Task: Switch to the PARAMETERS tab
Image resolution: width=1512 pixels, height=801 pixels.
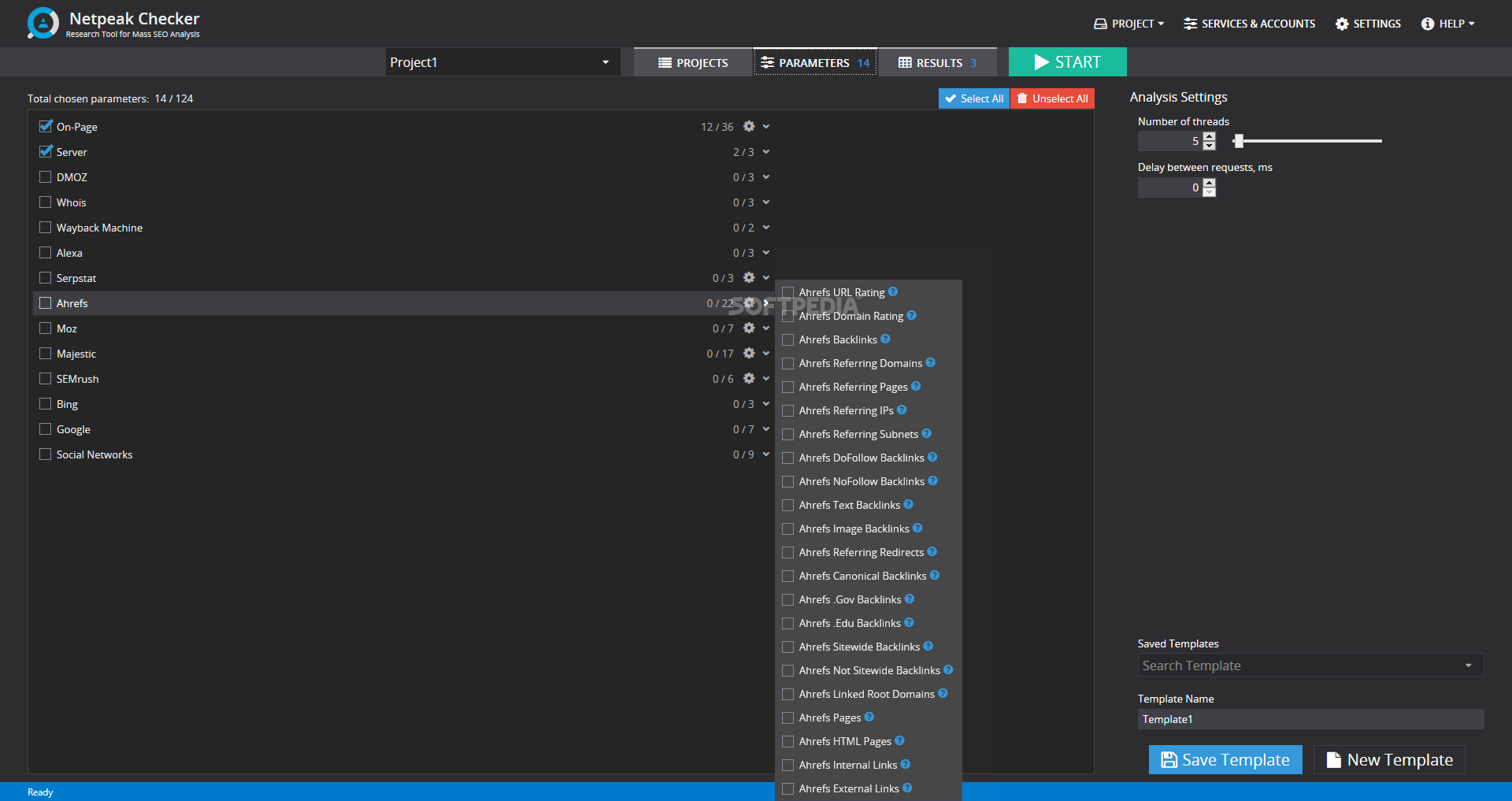Action: click(815, 62)
